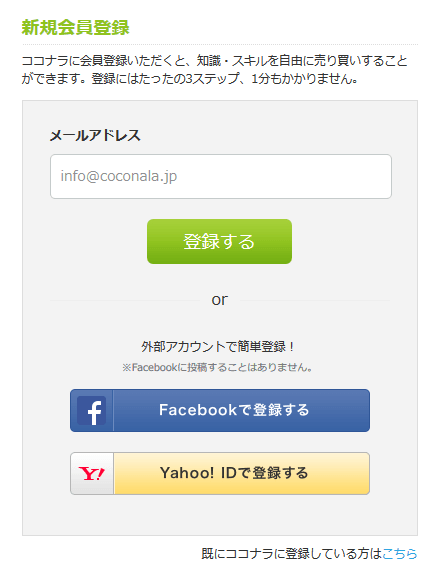Viewport: 441px width, 576px height.
Task: Click the 新規会員登録 heading
Action: click(x=75, y=28)
